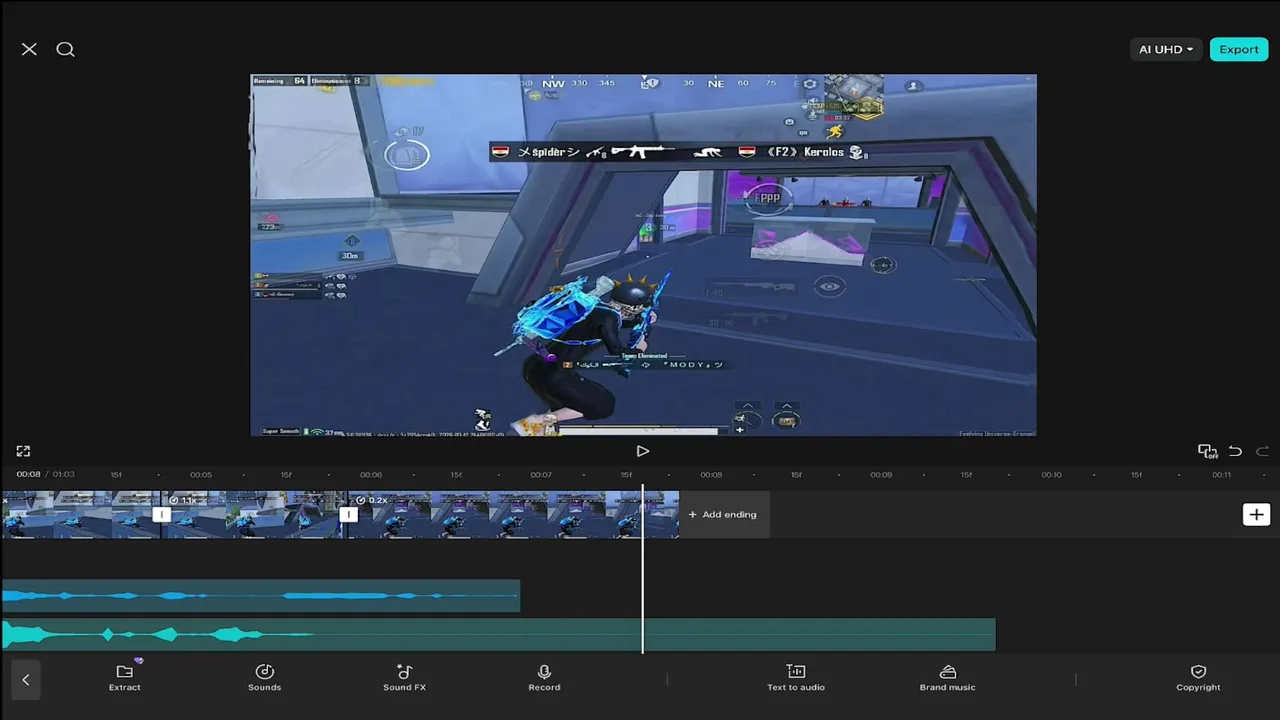This screenshot has width=1280, height=720.
Task: Open the search magnifier icon
Action: [65, 49]
